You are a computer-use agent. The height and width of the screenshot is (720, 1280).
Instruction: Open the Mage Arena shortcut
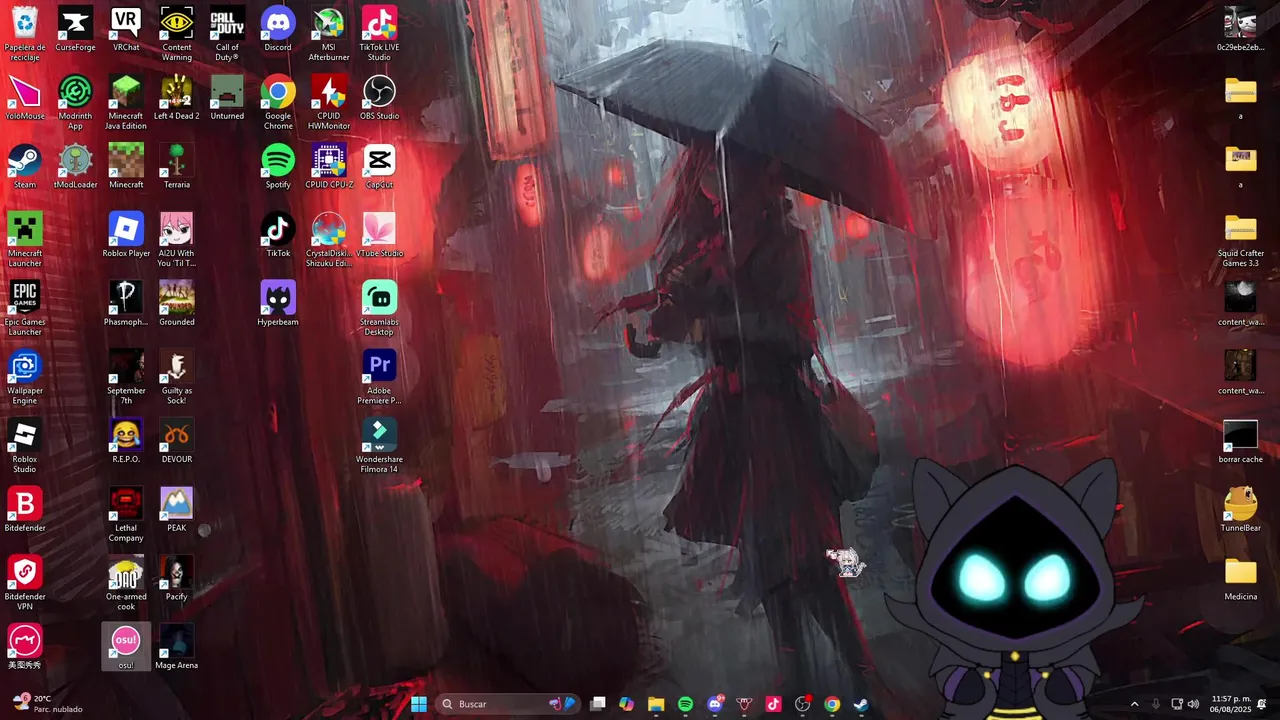(x=177, y=647)
